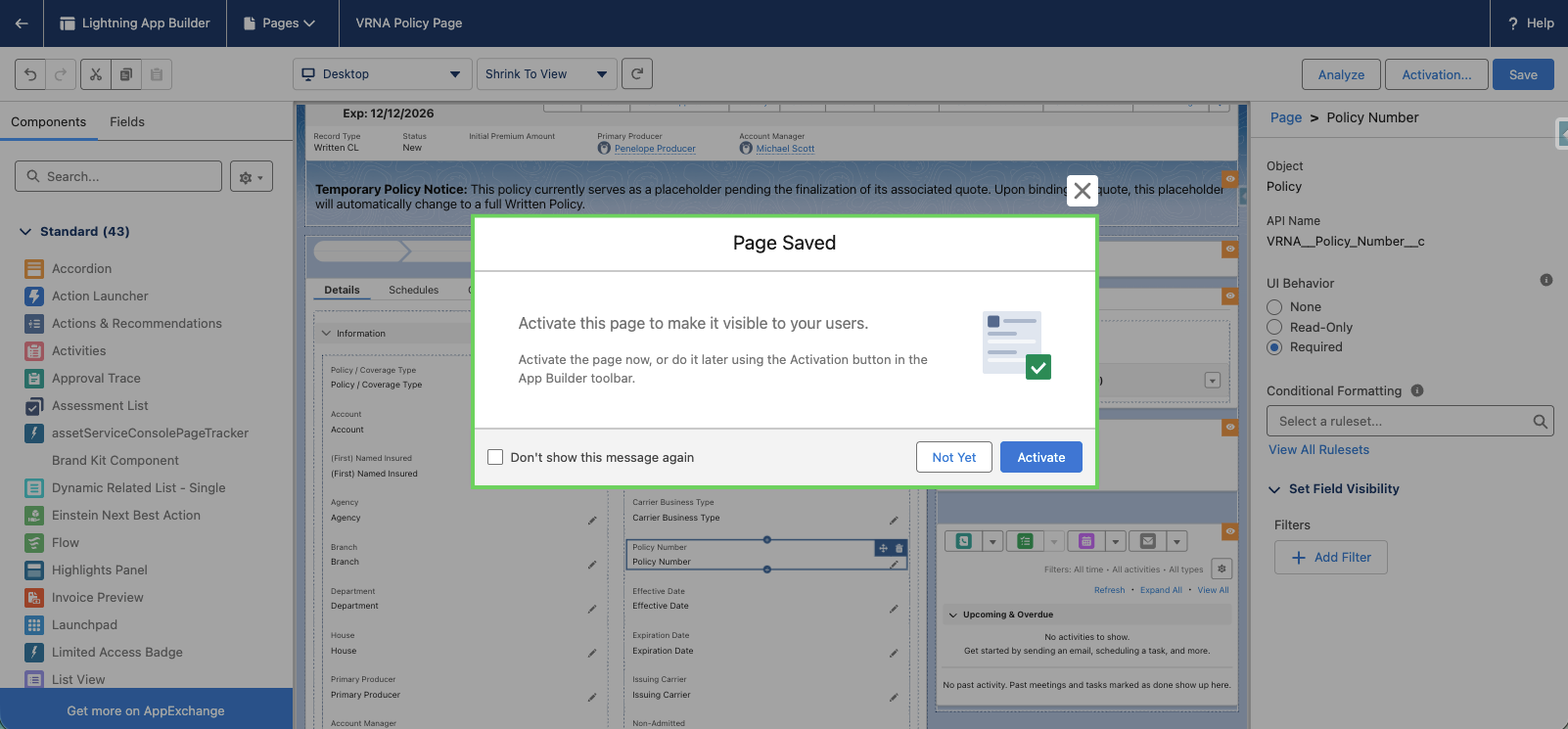Click the Undo icon in the toolbar
The height and width of the screenshot is (729, 1568).
(30, 74)
